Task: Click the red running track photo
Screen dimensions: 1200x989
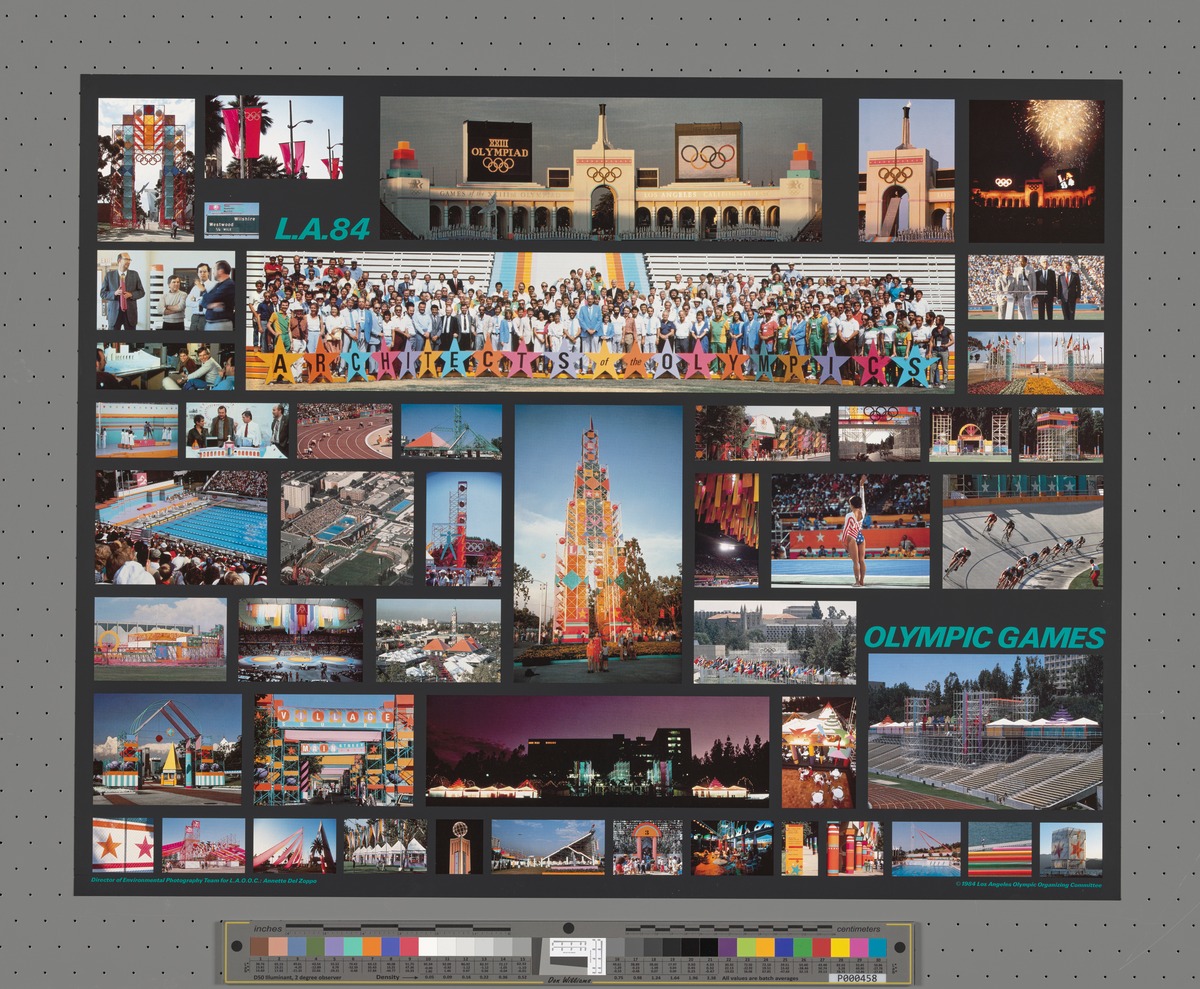Action: coord(344,430)
